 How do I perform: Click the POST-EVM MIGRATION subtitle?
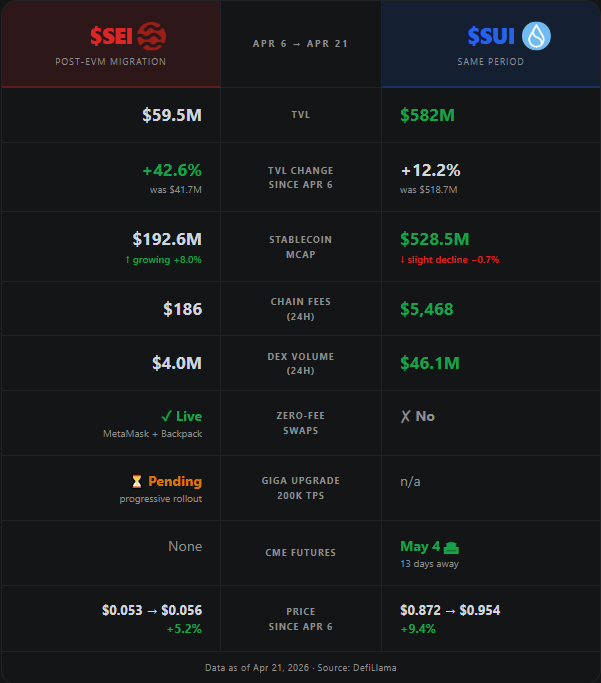(111, 62)
